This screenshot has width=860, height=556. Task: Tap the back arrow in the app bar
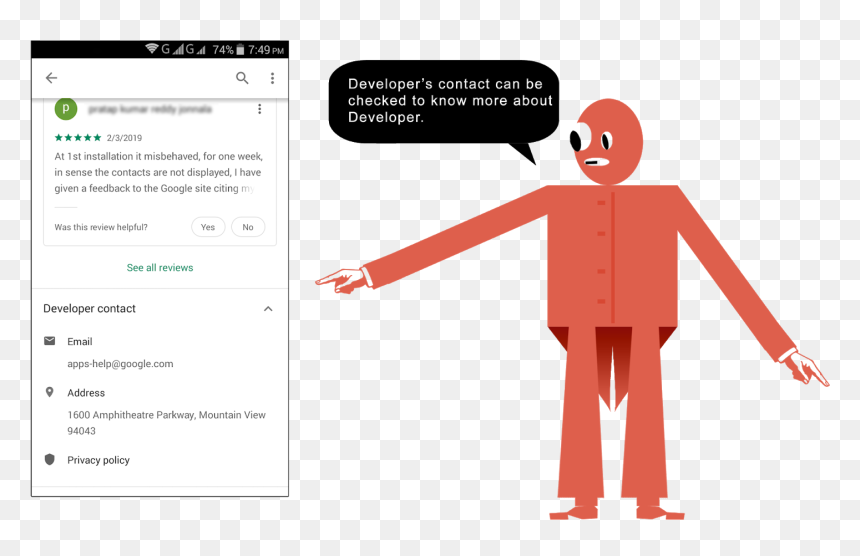point(51,78)
